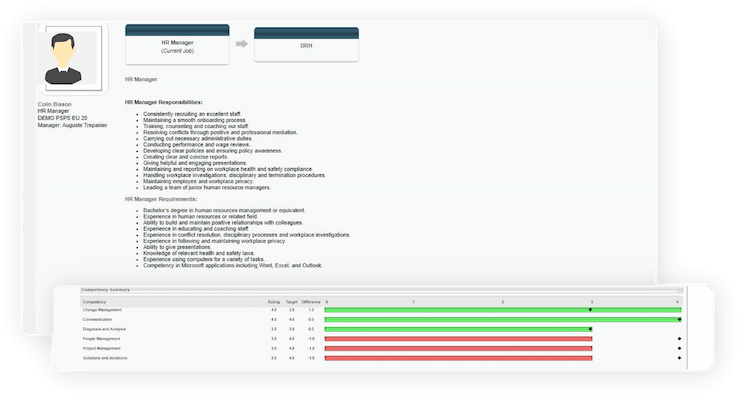This screenshot has height=397, width=740.
Task: Sort by the Competency column header
Action: click(x=94, y=302)
